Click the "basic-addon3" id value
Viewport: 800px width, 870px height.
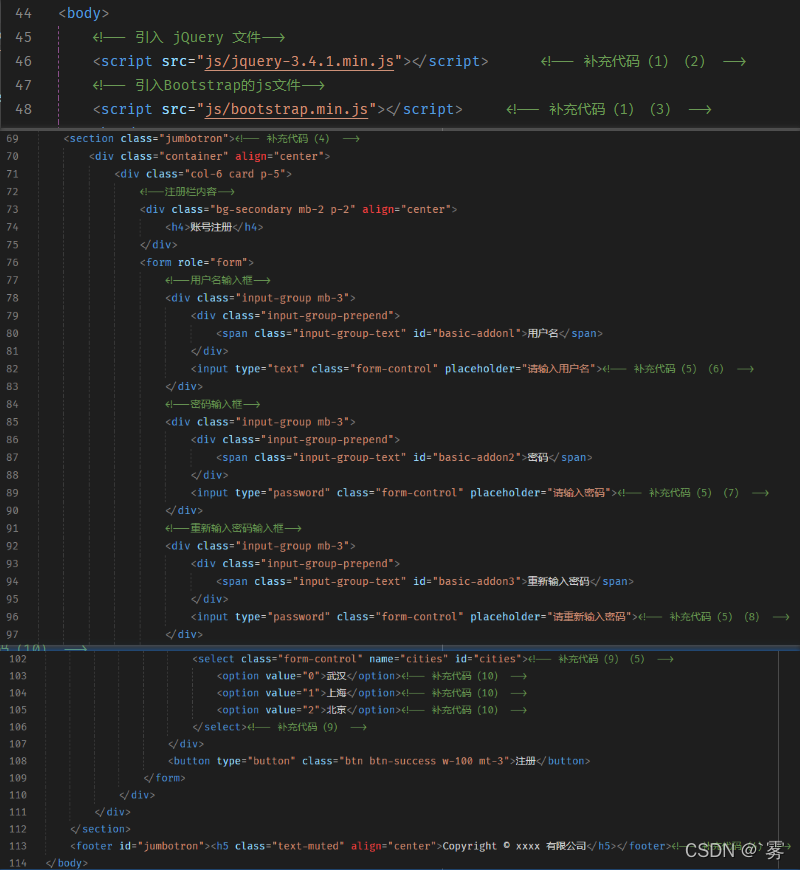pyautogui.click(x=477, y=581)
